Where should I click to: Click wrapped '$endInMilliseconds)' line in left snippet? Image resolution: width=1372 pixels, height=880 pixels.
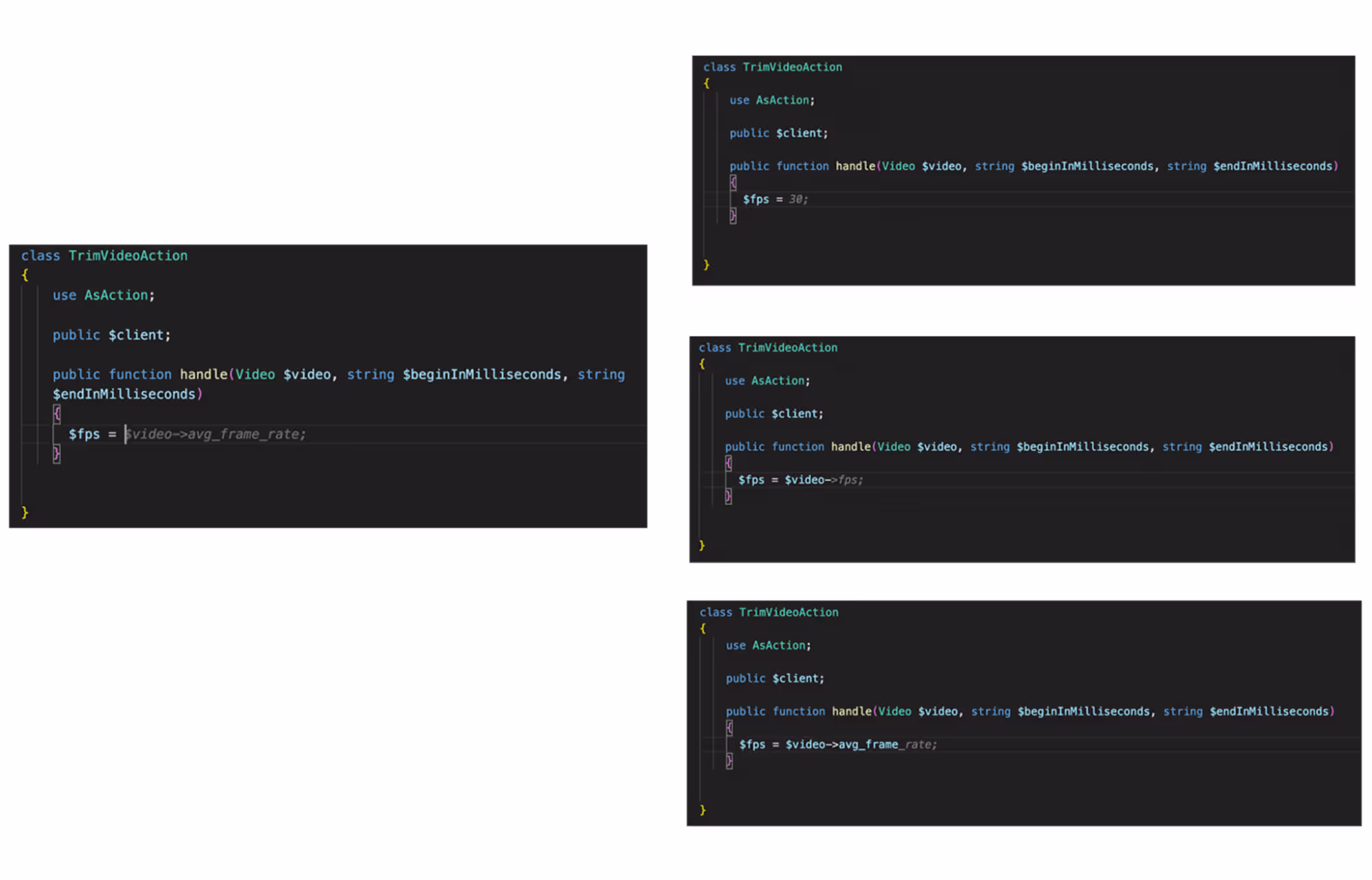(x=128, y=394)
